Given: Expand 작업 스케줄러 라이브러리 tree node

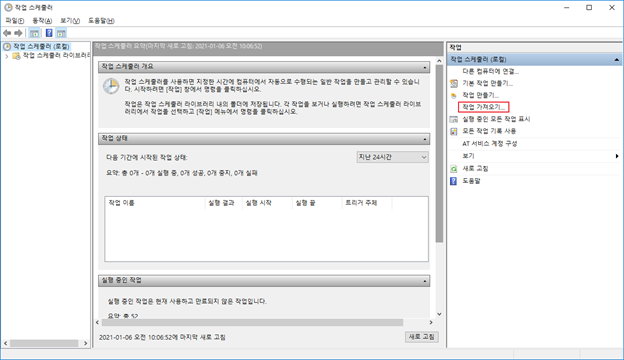Looking at the screenshot, I should 6,56.
